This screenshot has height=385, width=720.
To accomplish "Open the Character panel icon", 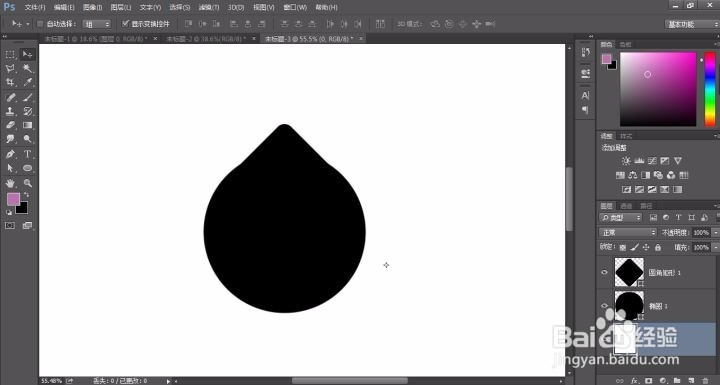I will (585, 96).
